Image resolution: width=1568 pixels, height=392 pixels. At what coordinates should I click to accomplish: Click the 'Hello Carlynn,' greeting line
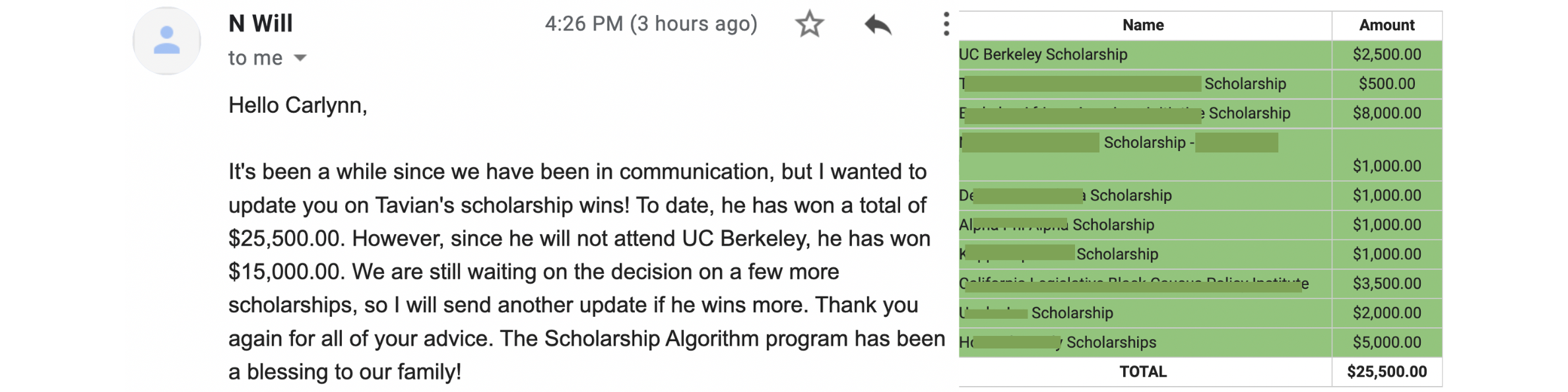click(x=298, y=106)
